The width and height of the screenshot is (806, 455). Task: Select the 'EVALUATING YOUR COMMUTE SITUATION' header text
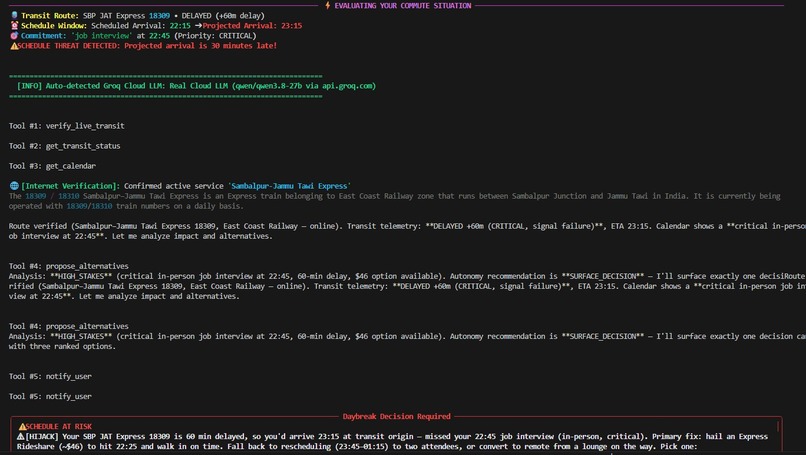click(x=402, y=6)
